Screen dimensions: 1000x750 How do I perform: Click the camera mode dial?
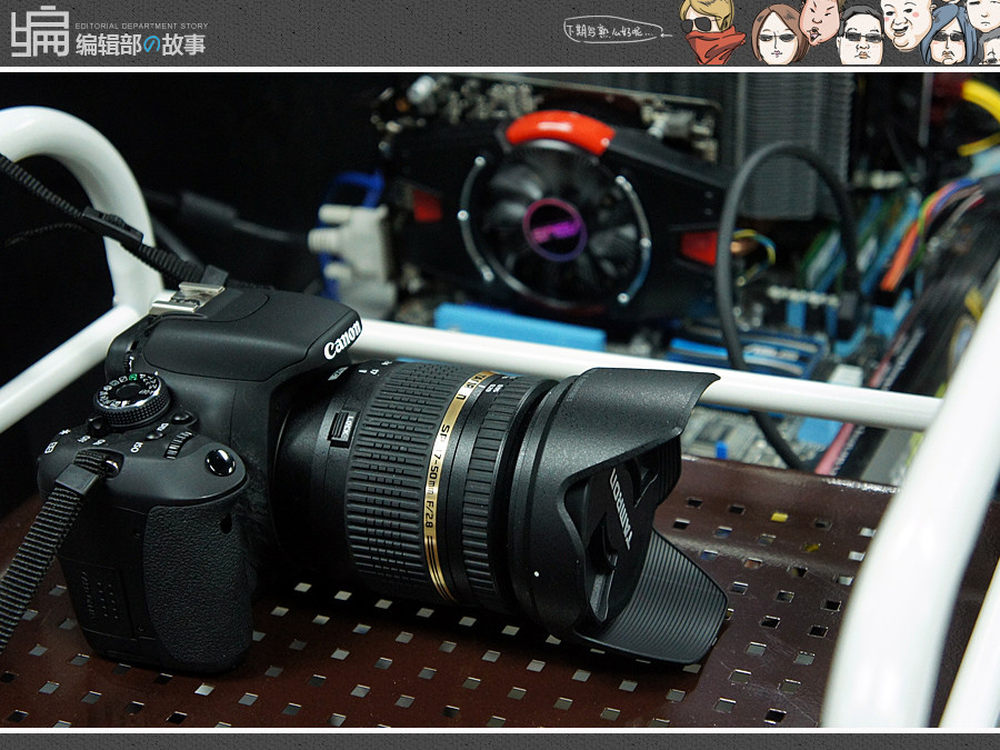(x=132, y=399)
